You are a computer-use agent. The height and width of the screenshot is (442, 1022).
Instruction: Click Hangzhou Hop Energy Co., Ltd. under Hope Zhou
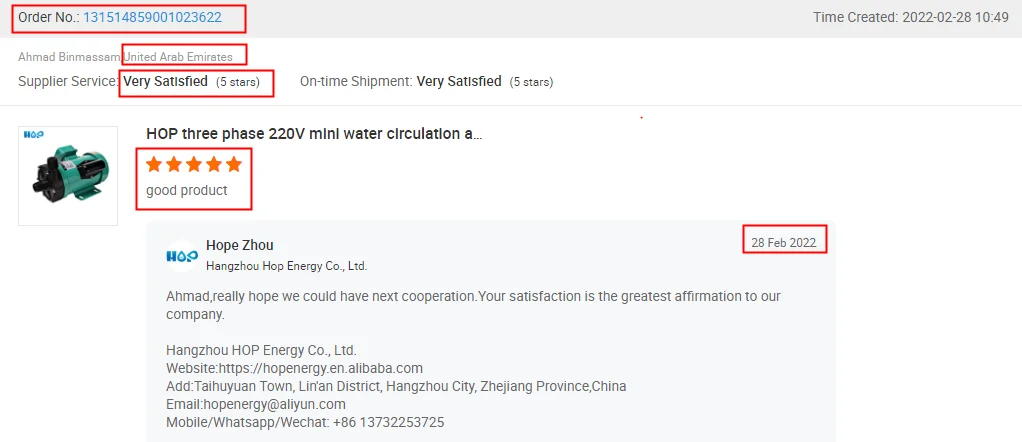coord(286,266)
